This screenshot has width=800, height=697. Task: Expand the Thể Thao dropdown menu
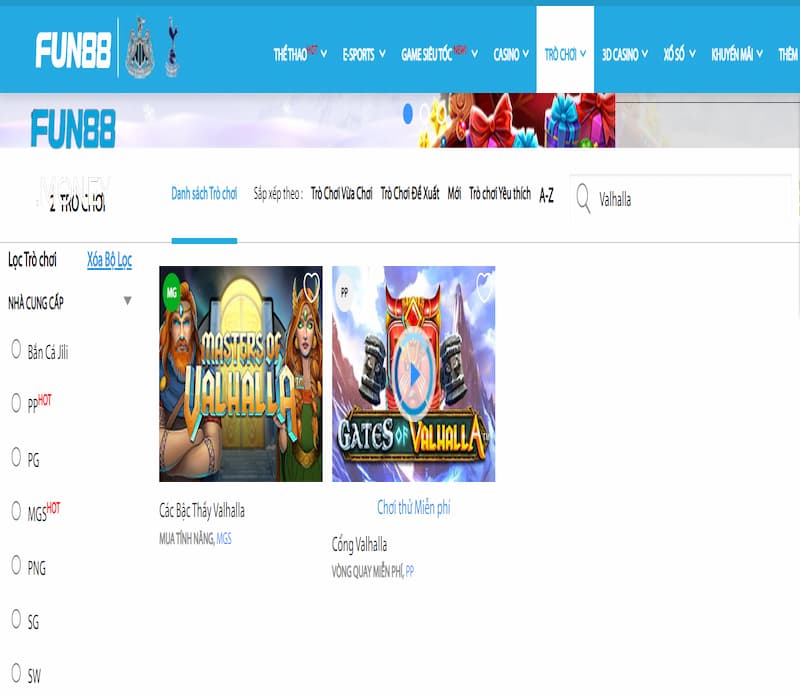coord(301,55)
